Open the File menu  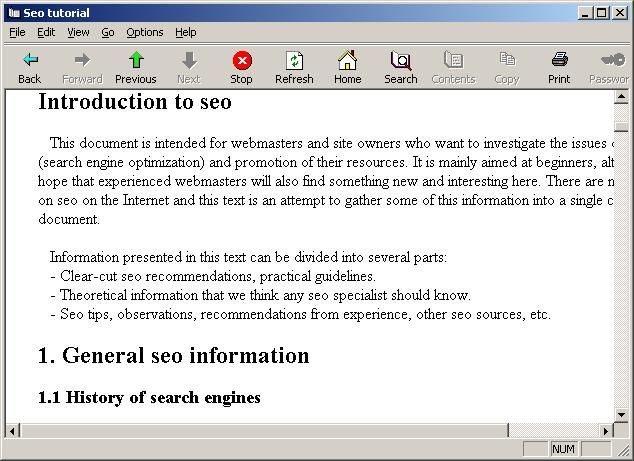[x=17, y=32]
